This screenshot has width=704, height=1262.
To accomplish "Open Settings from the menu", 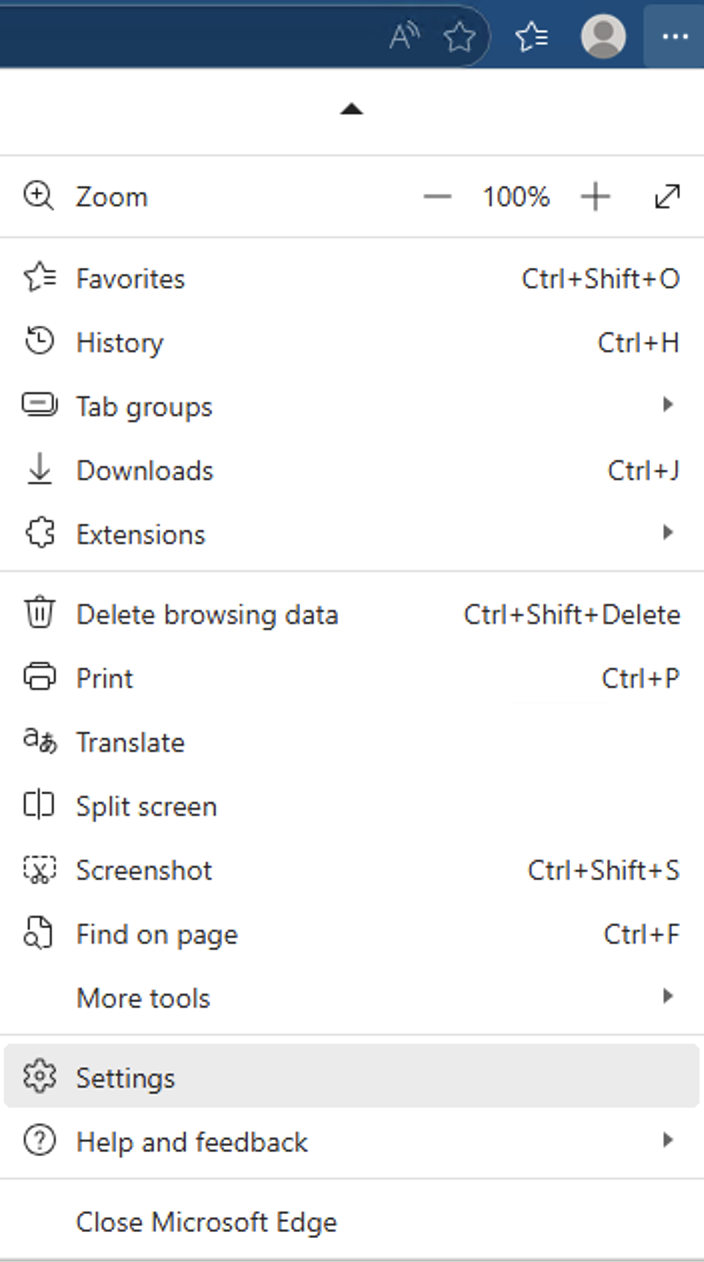I will pos(125,1077).
